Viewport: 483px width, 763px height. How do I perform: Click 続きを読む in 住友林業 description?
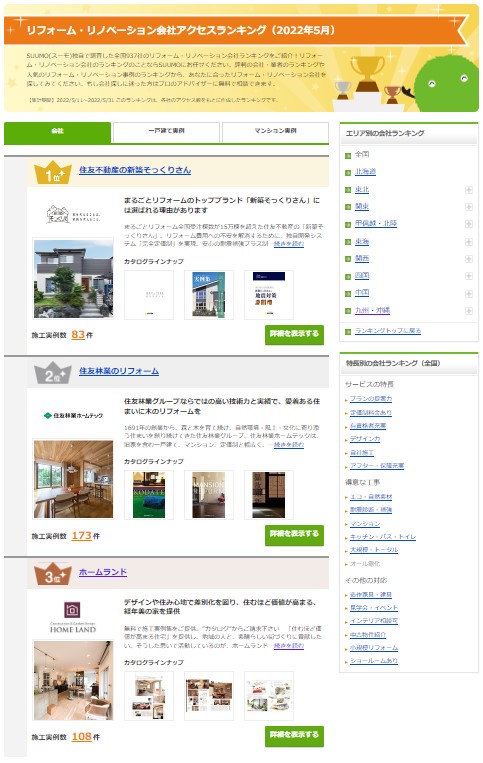[289, 444]
